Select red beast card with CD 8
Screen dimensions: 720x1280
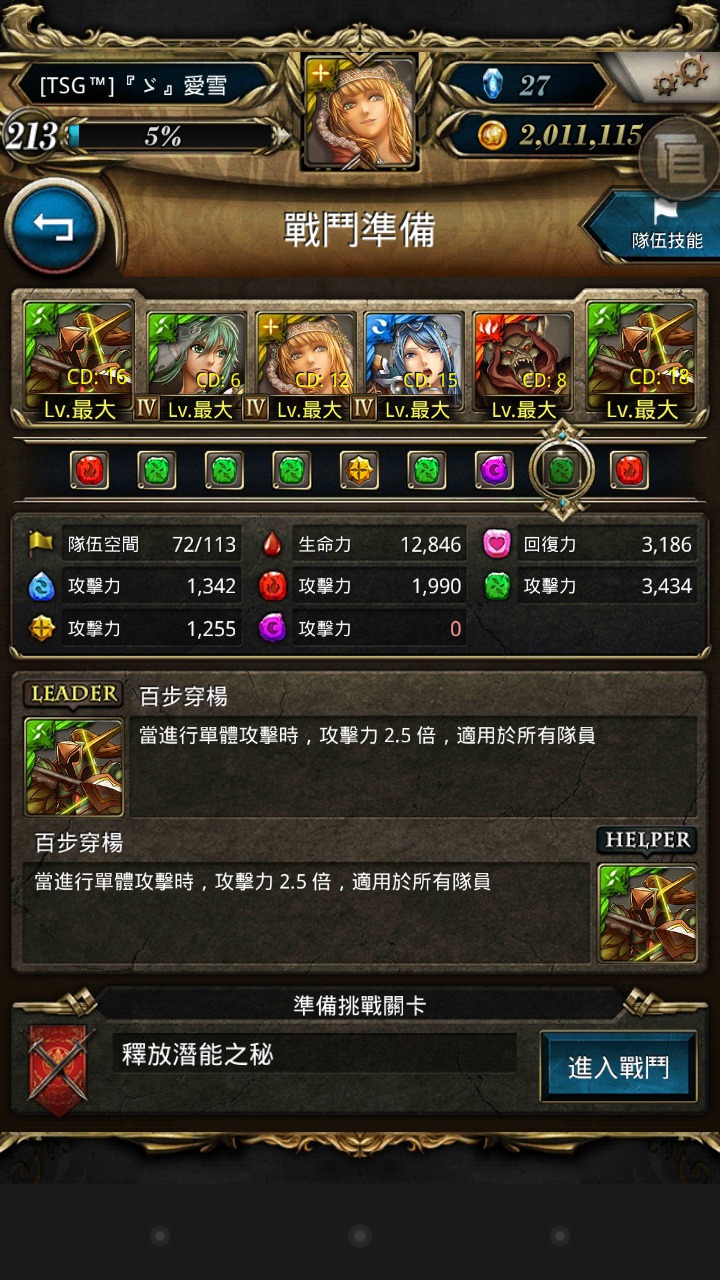point(523,366)
